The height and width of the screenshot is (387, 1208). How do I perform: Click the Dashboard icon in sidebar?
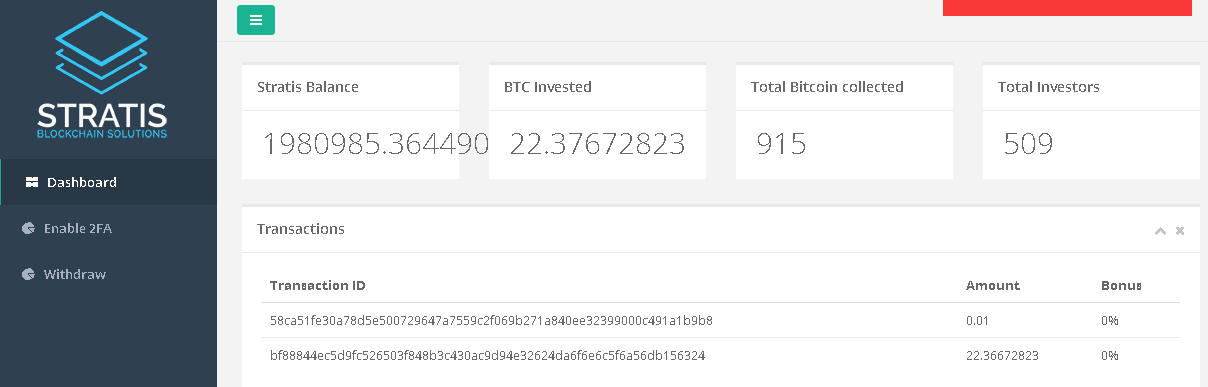pos(31,182)
